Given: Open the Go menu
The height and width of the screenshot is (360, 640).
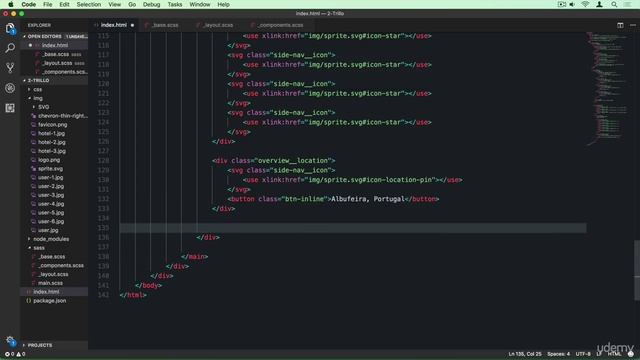Looking at the screenshot, I should 132,4.
